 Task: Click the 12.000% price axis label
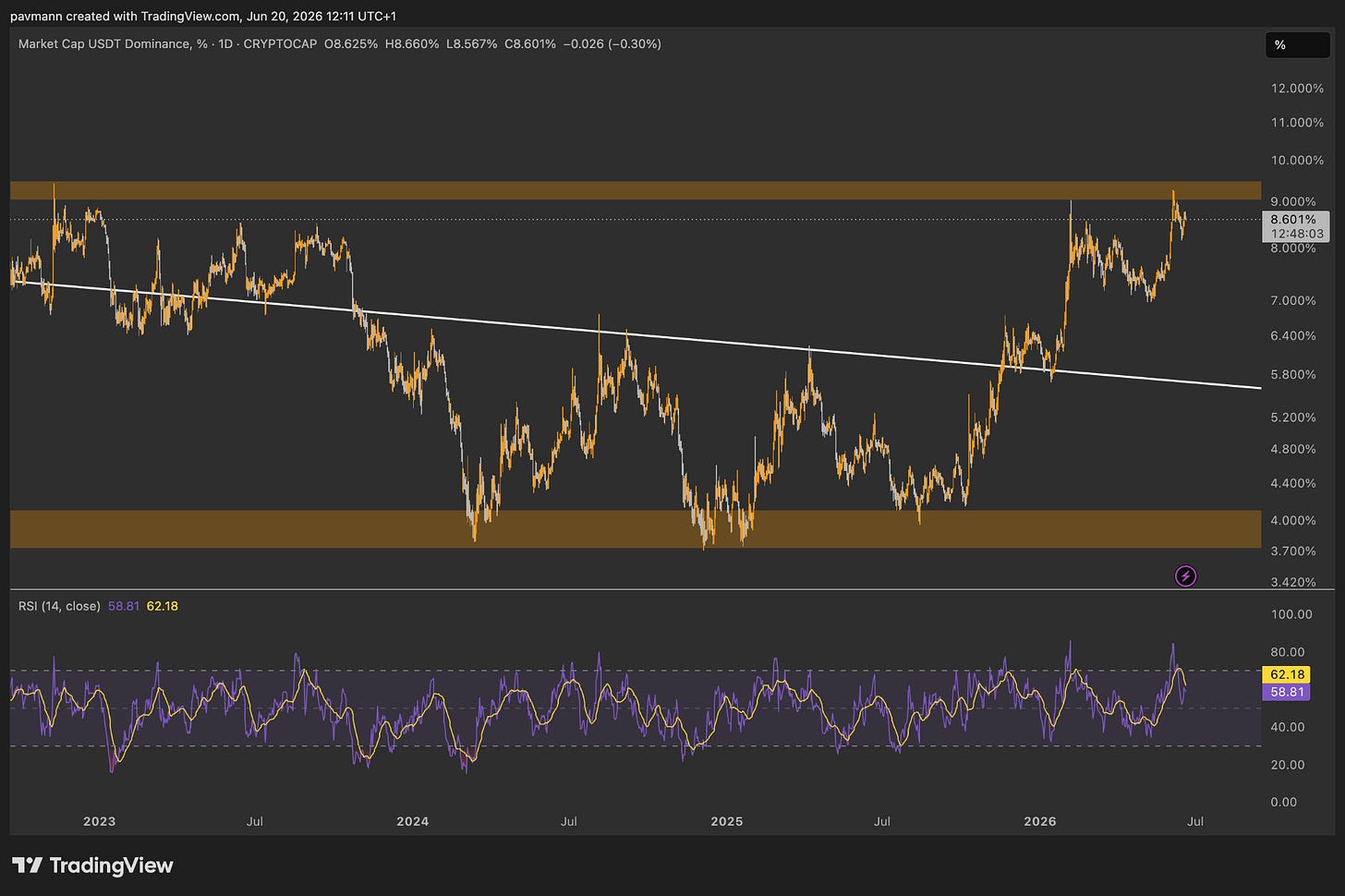1297,89
